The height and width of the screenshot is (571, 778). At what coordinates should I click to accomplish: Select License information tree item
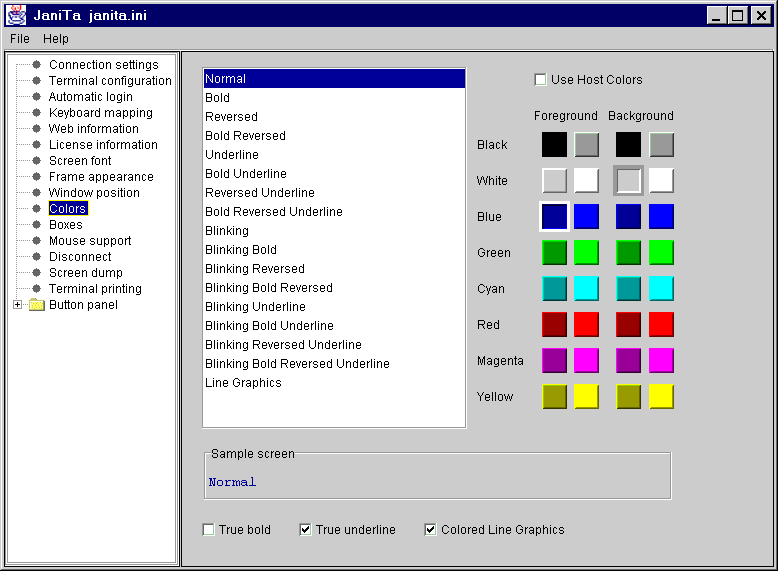(103, 145)
